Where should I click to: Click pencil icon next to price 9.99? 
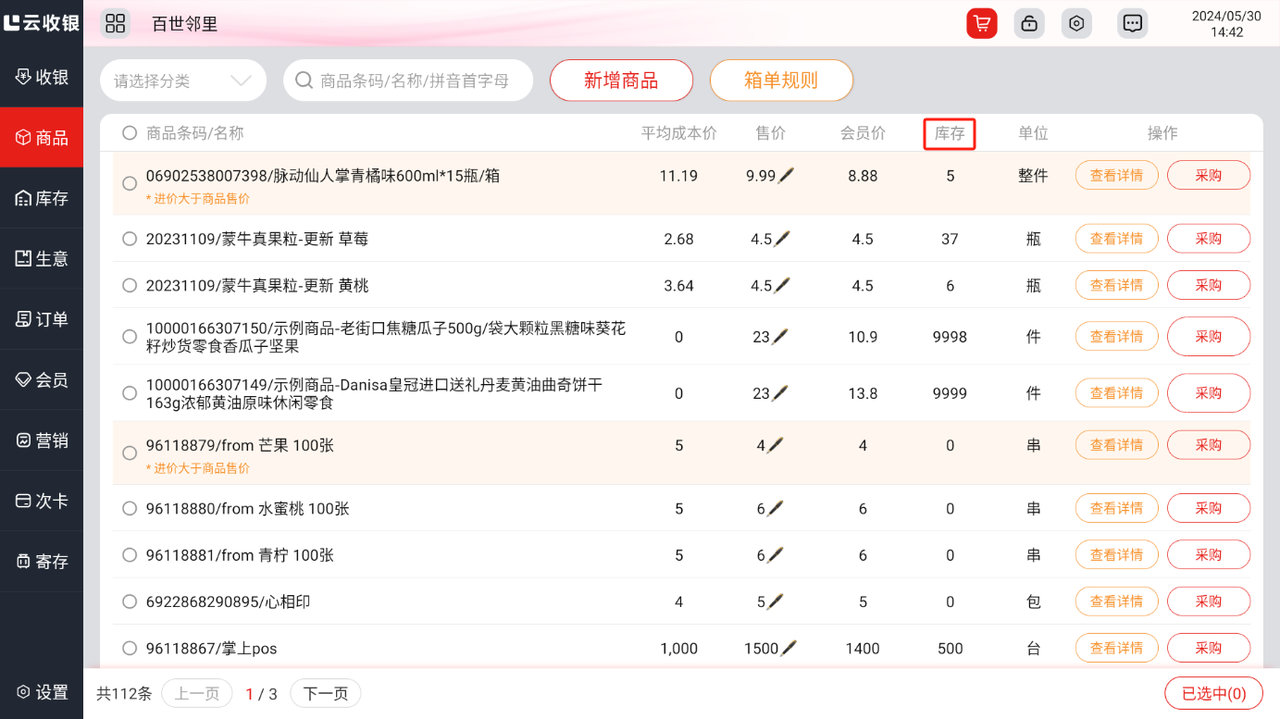point(787,176)
